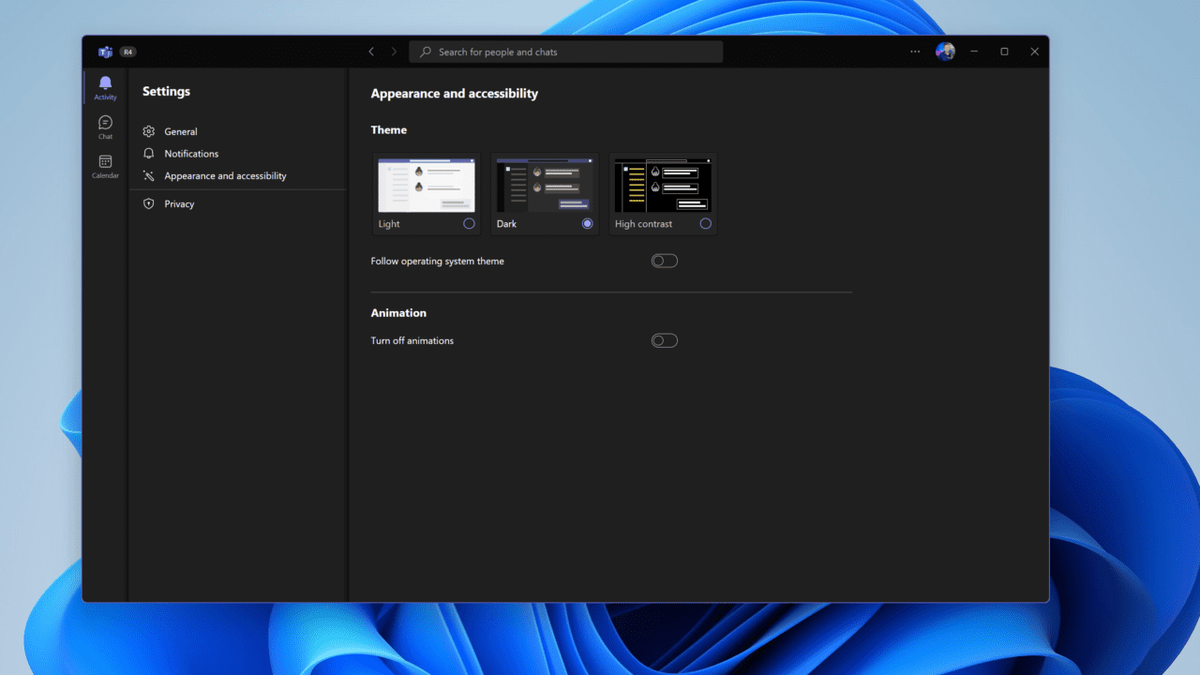The image size is (1200, 675).
Task: Turn on the Turn off animations switch
Action: (664, 340)
